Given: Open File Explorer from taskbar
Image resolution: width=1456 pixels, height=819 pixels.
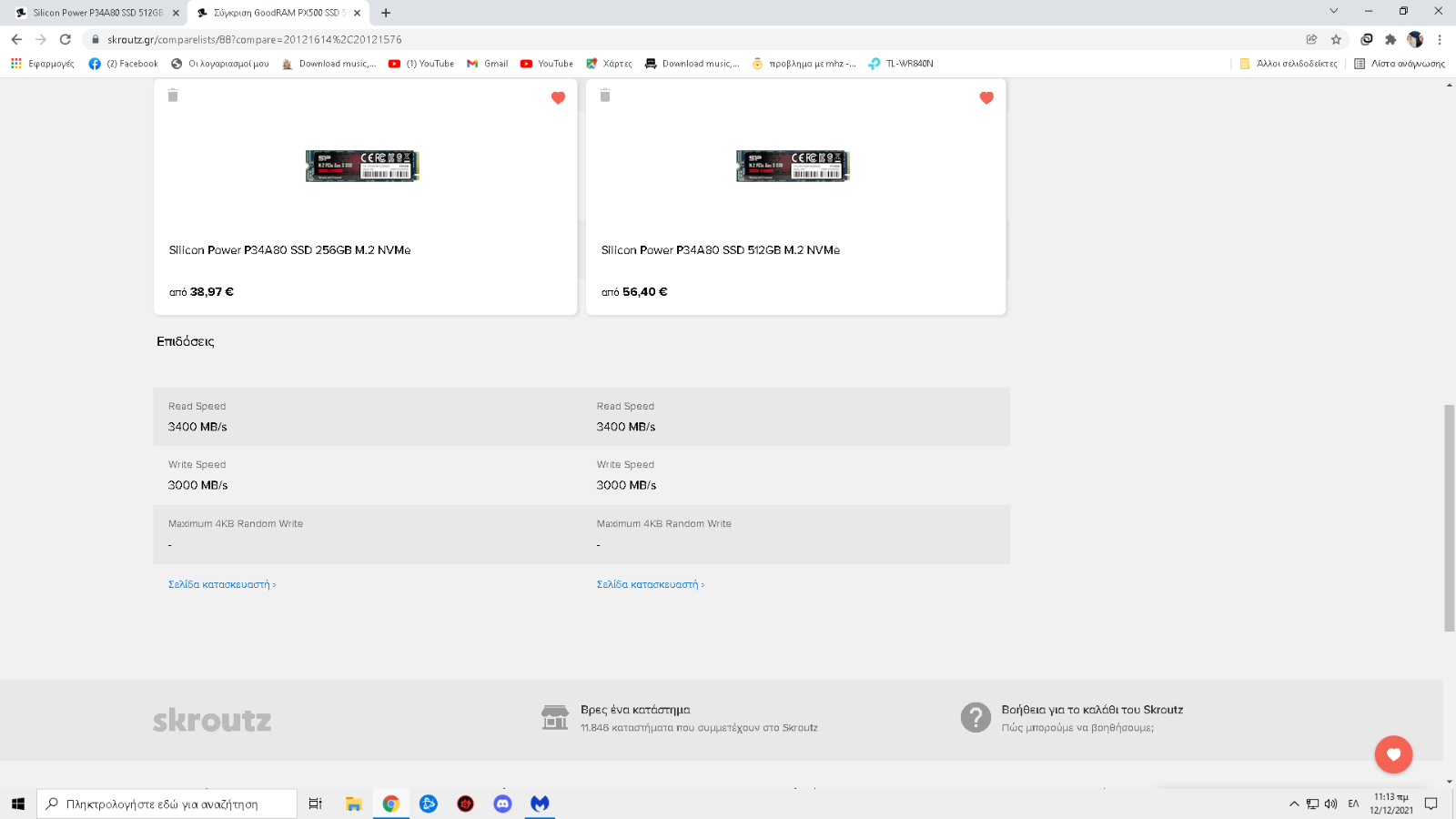Looking at the screenshot, I should 353,804.
